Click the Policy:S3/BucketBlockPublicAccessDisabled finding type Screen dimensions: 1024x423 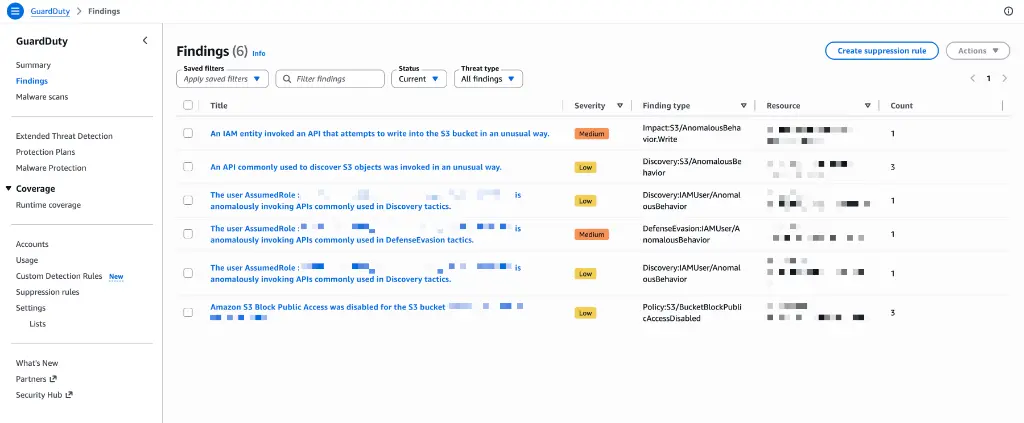click(692, 313)
